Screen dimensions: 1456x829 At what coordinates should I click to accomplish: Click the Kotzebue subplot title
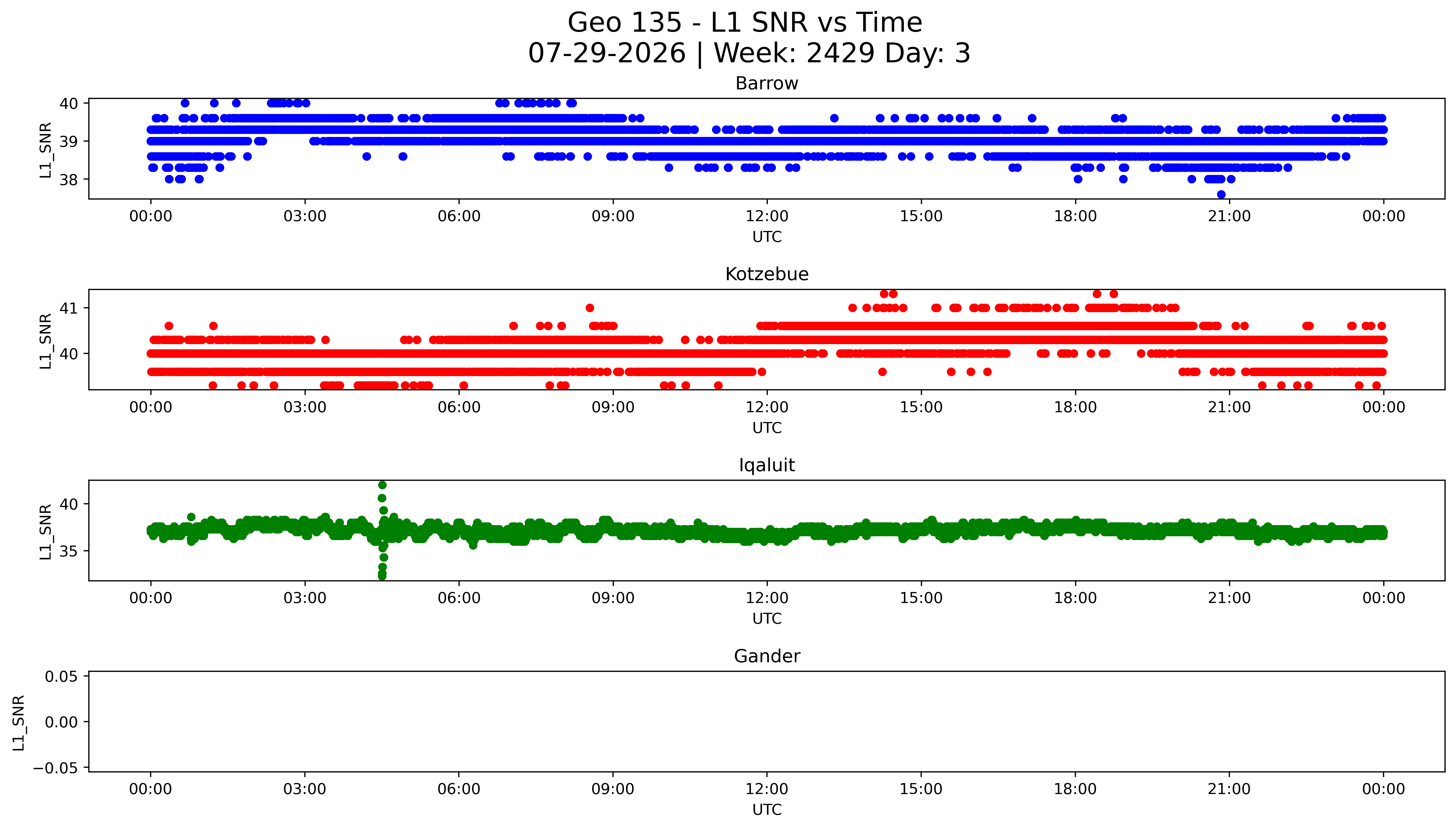tap(766, 274)
